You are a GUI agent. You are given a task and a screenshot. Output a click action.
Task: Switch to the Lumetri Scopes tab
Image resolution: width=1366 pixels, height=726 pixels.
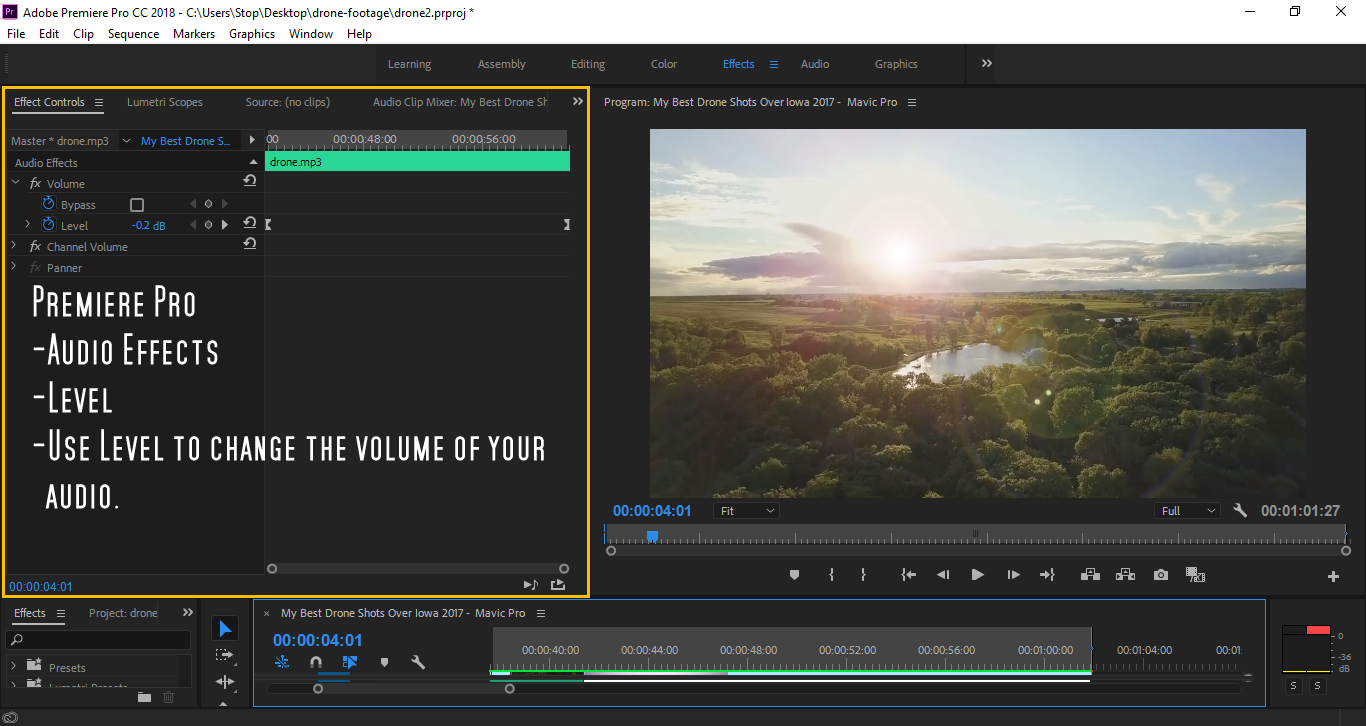click(164, 101)
